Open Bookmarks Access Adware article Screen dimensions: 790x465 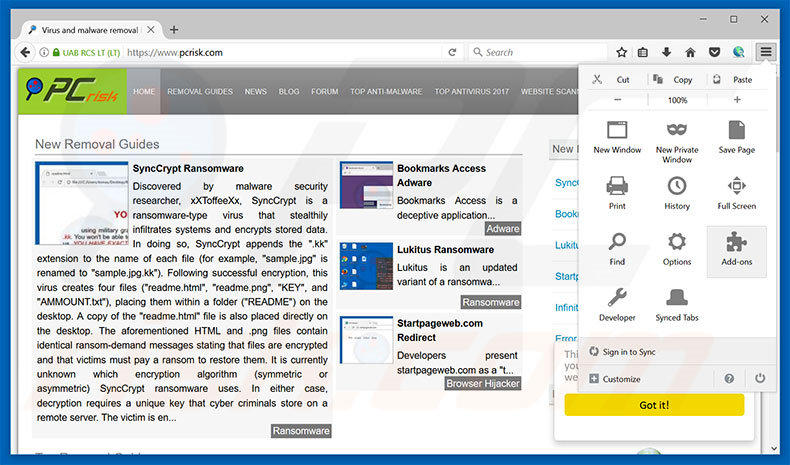[441, 175]
